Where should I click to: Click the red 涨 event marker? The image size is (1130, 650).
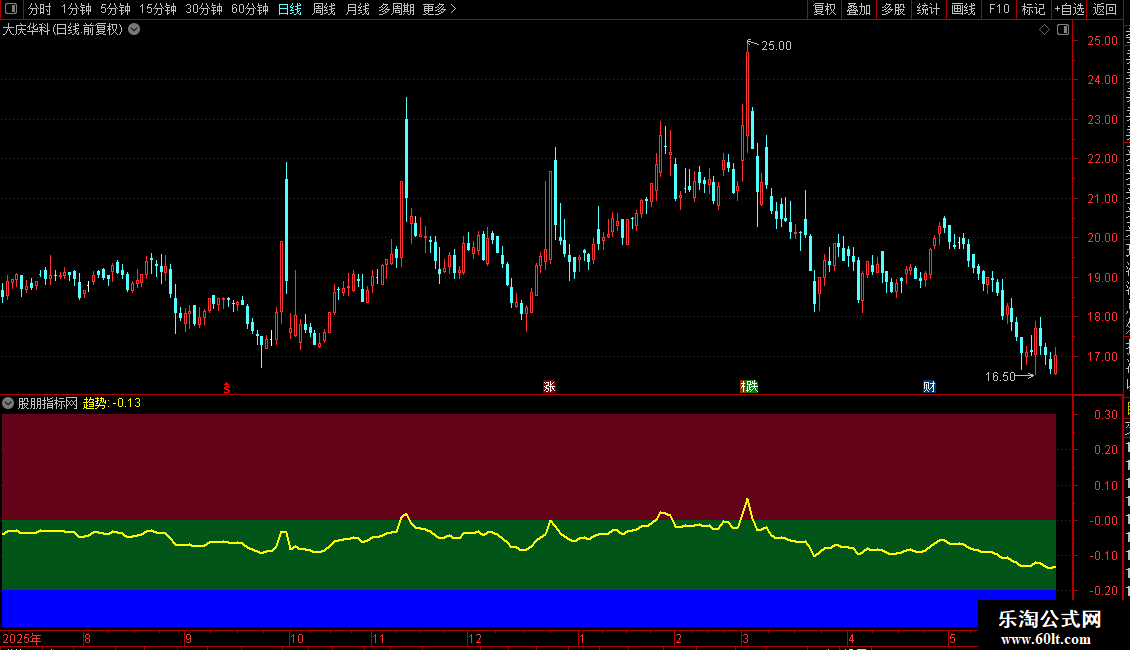tap(549, 387)
